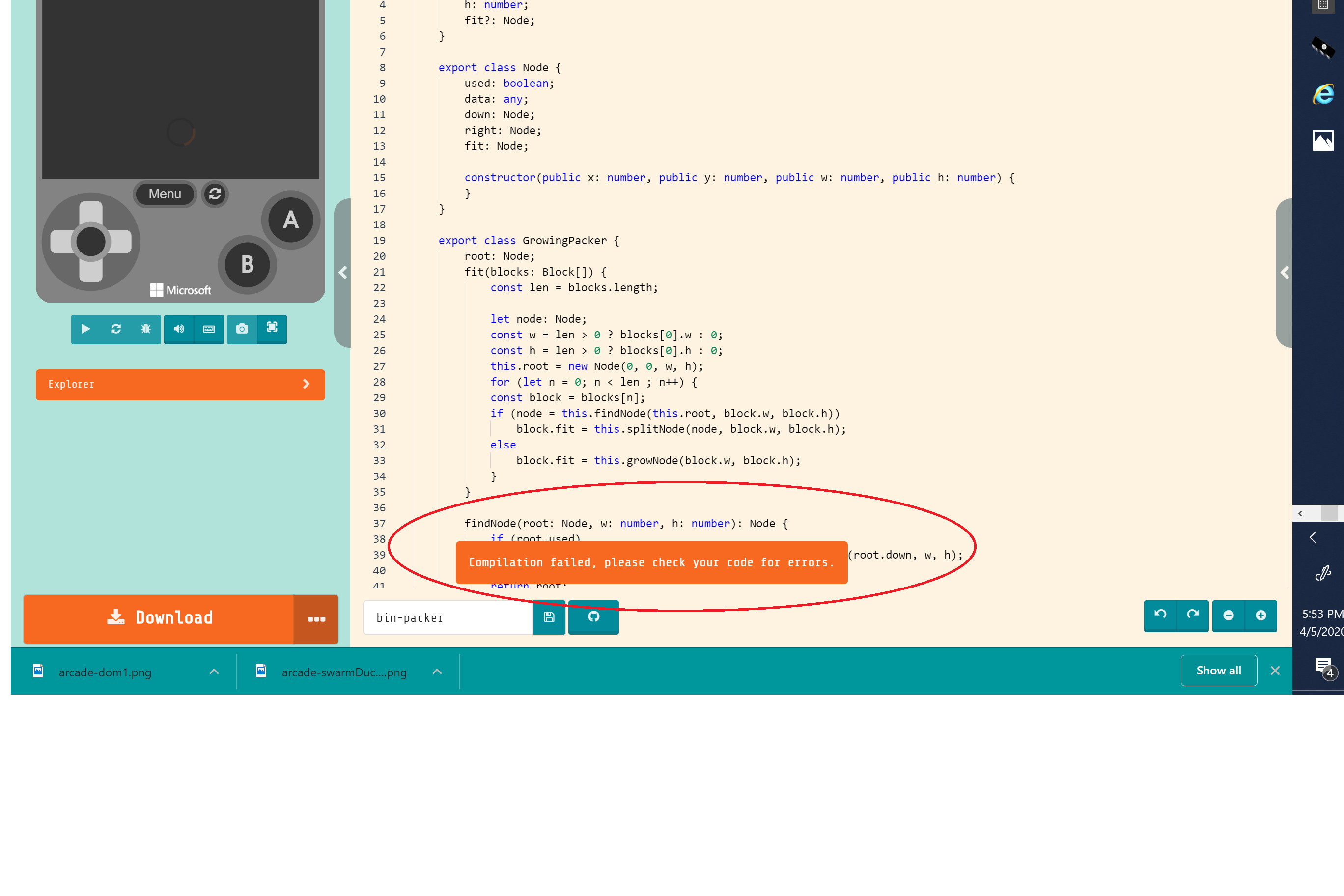1344x896 pixels.
Task: Expand the Explorer panel
Action: (180, 384)
